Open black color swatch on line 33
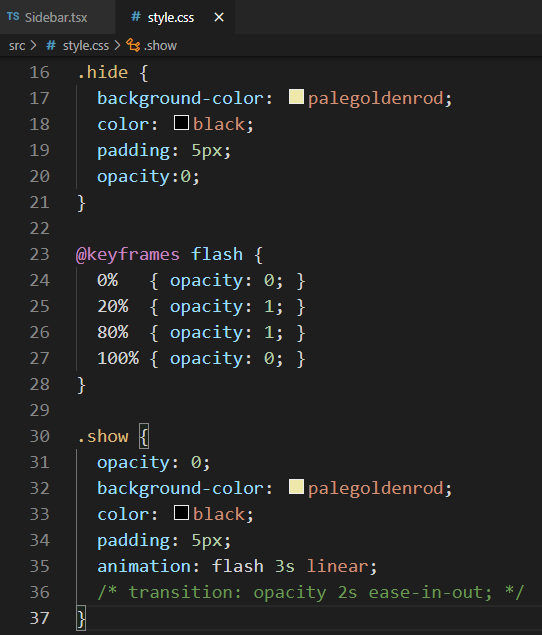542x635 pixels. 181,513
